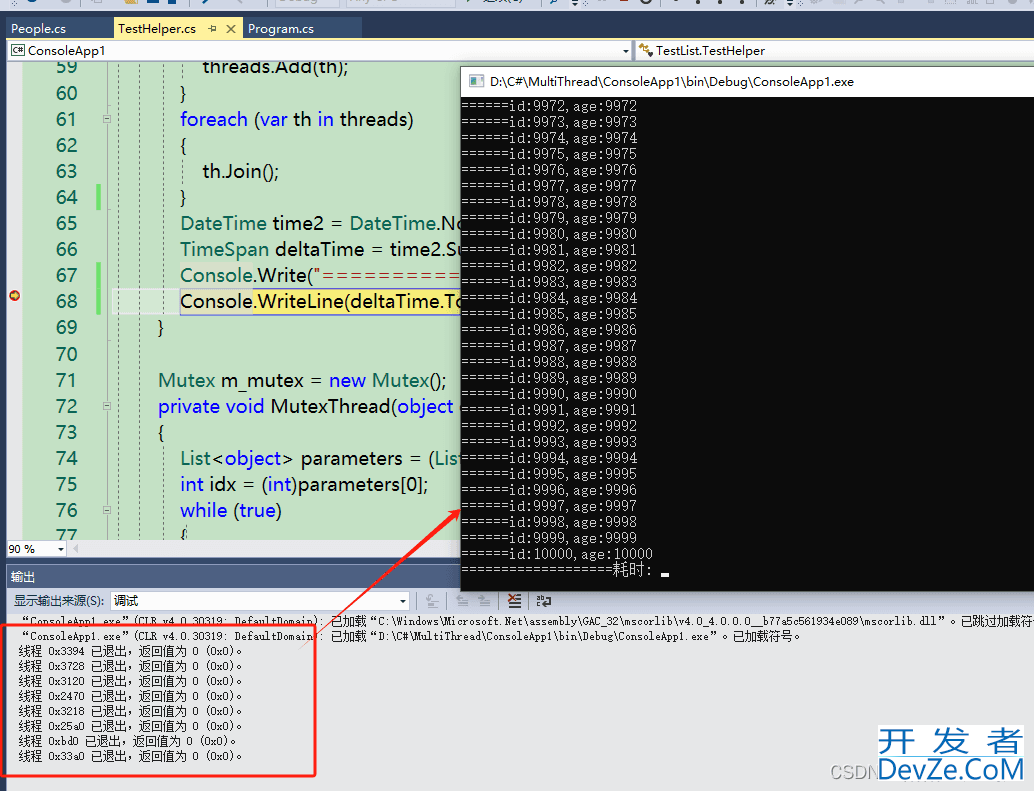Screen dimensions: 1034x791
Task: Click output line for thread 0x3218
Action: tap(131, 711)
